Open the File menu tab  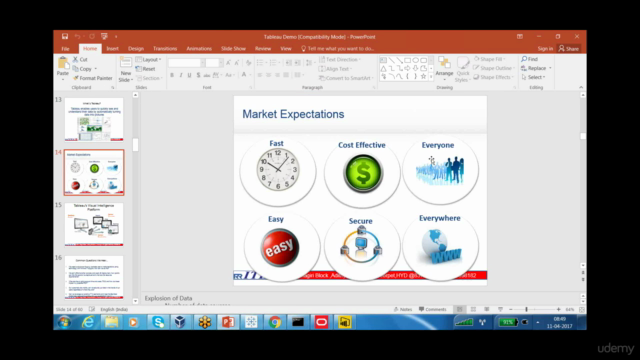(65, 49)
